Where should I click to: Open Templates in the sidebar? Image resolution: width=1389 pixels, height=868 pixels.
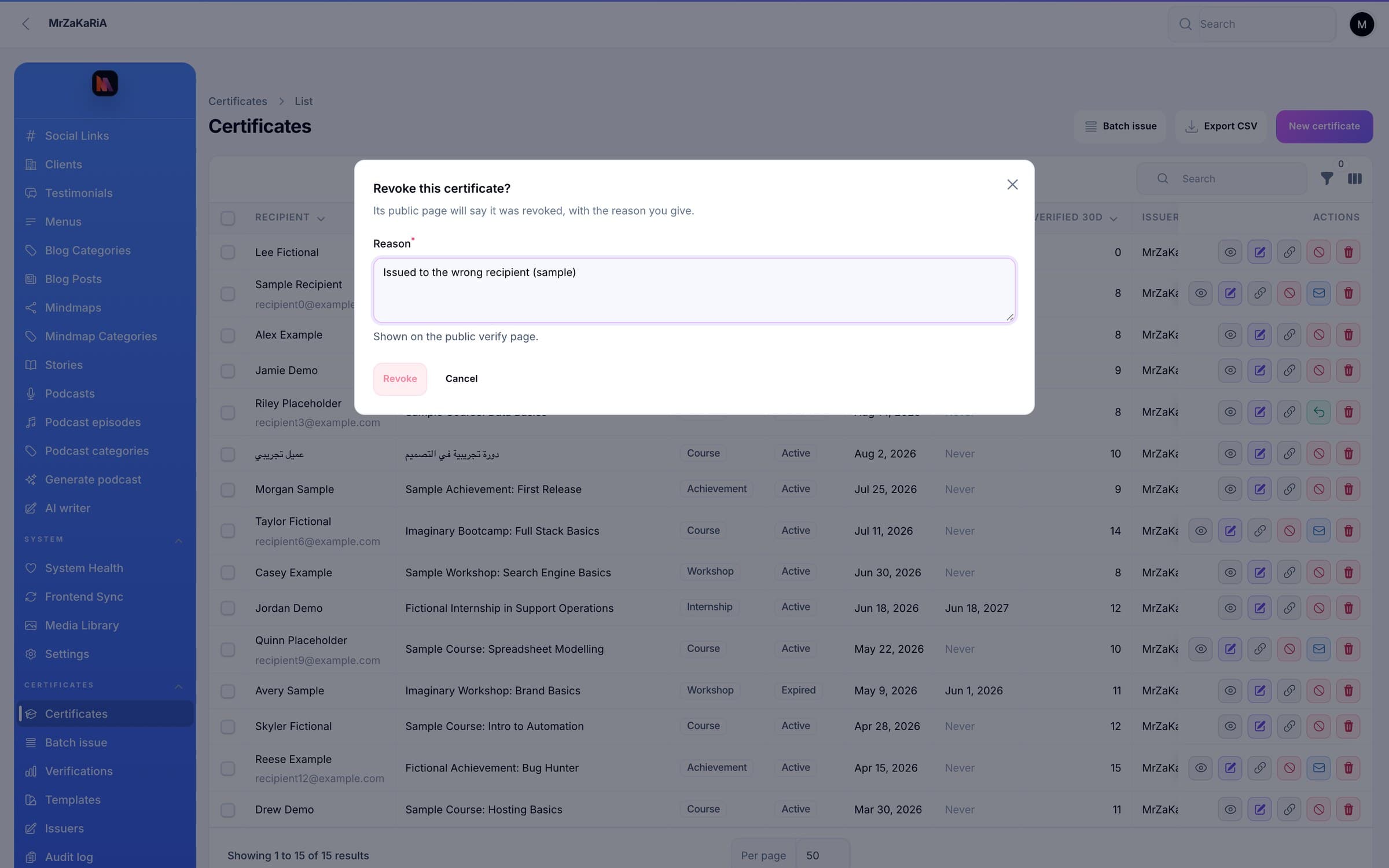click(104, 800)
